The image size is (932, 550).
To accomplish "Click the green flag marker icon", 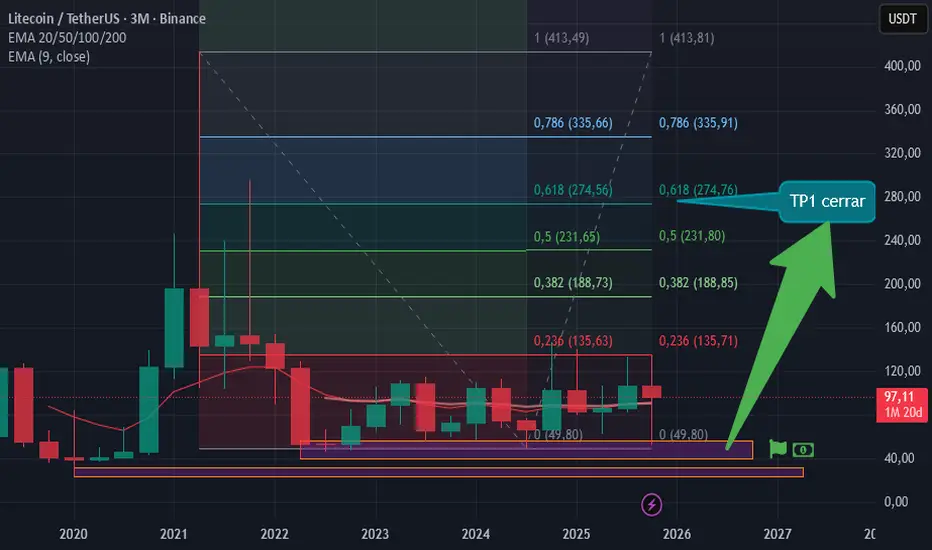I will click(777, 449).
